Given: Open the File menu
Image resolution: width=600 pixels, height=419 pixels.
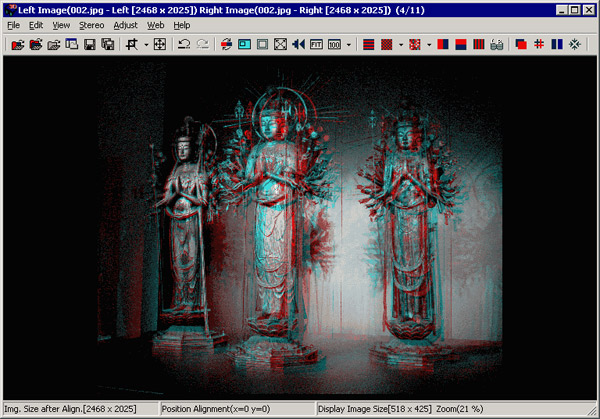Looking at the screenshot, I should [13, 25].
